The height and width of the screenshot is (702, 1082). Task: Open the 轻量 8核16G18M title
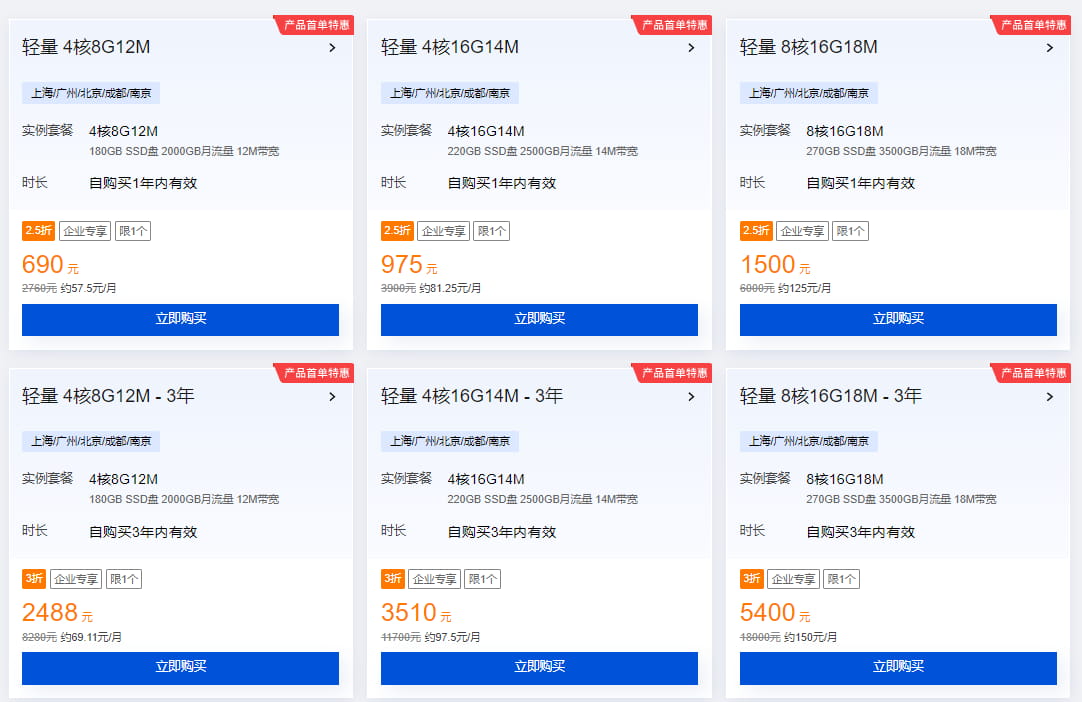pos(808,47)
